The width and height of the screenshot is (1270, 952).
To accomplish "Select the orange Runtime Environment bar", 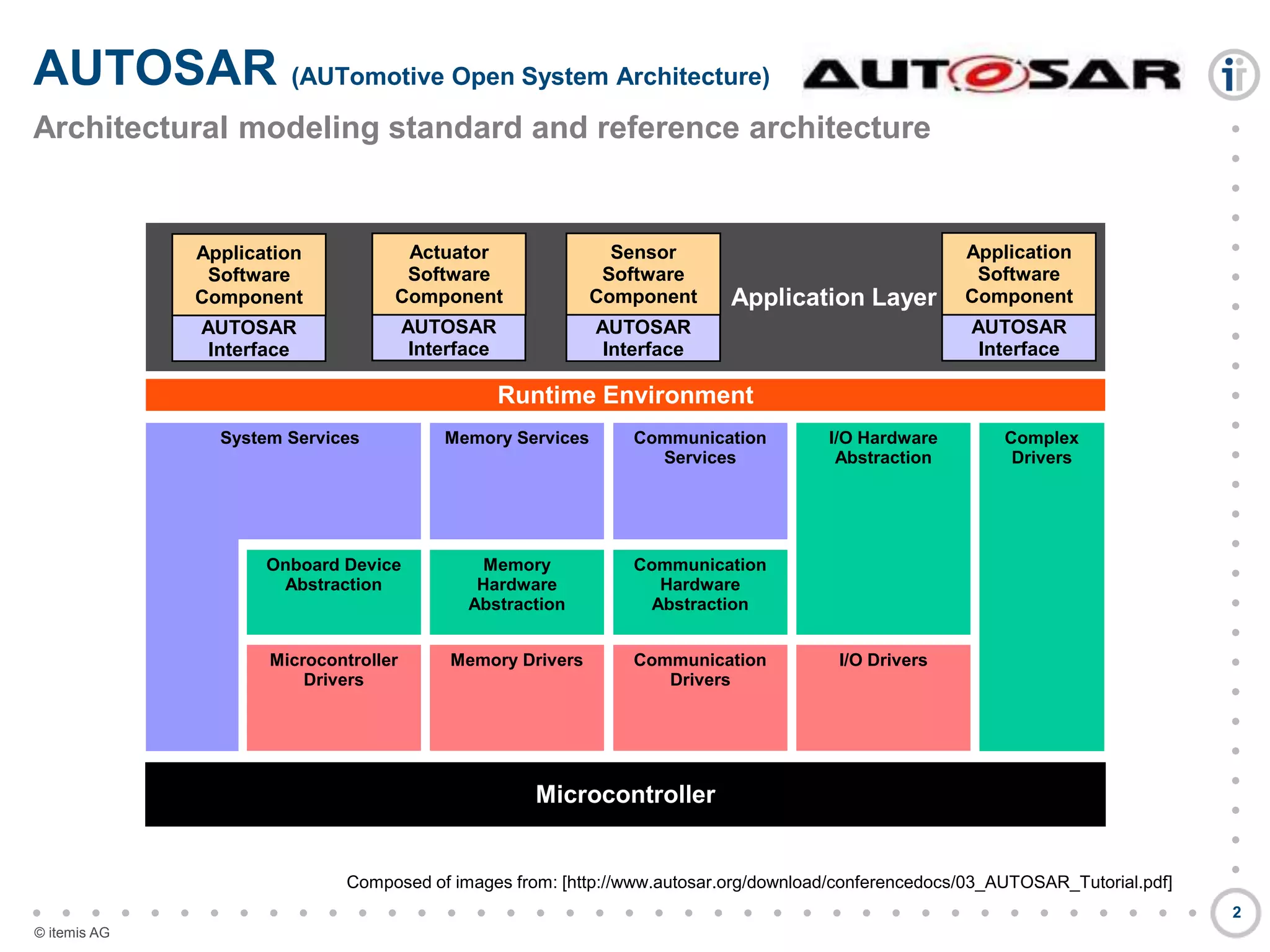I will (625, 395).
